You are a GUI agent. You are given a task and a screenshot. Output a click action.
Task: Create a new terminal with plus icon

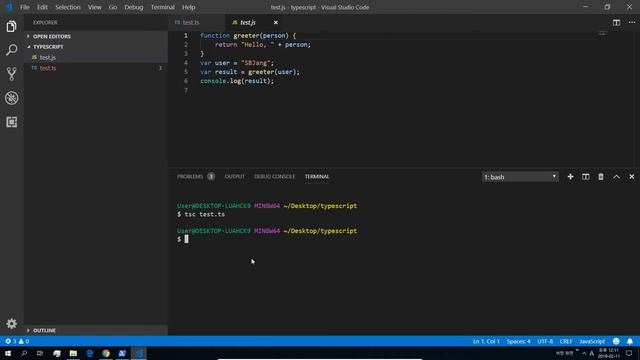click(x=570, y=177)
